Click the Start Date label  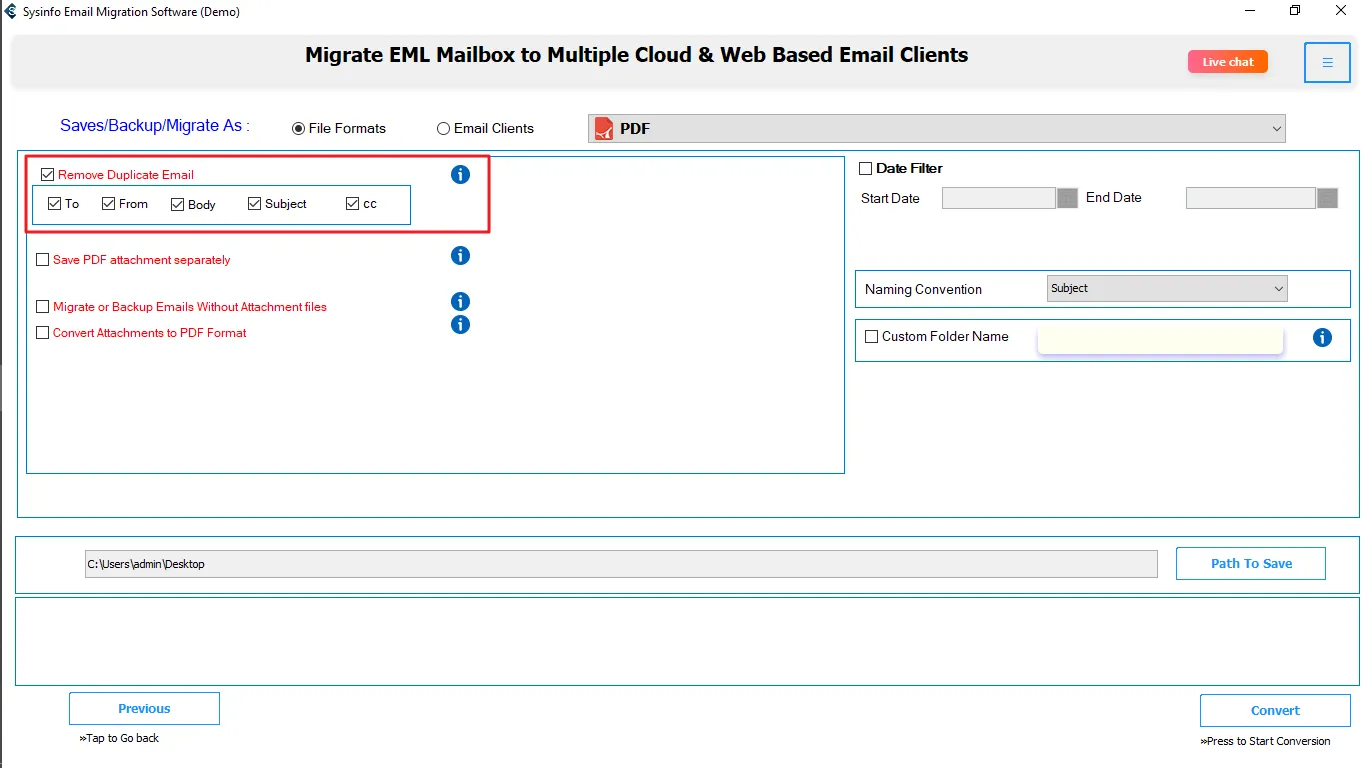coord(890,199)
